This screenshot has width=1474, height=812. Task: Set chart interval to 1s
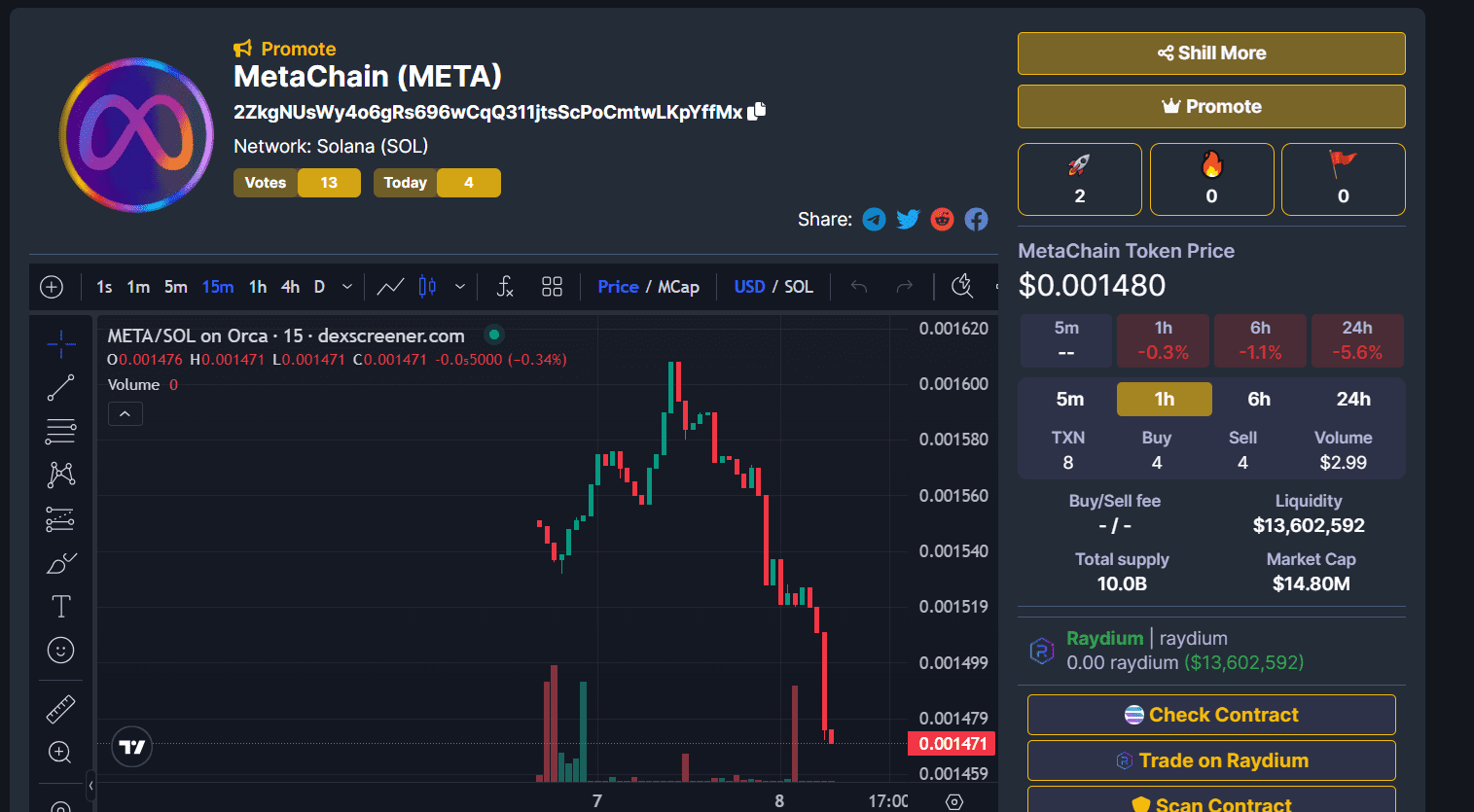104,287
